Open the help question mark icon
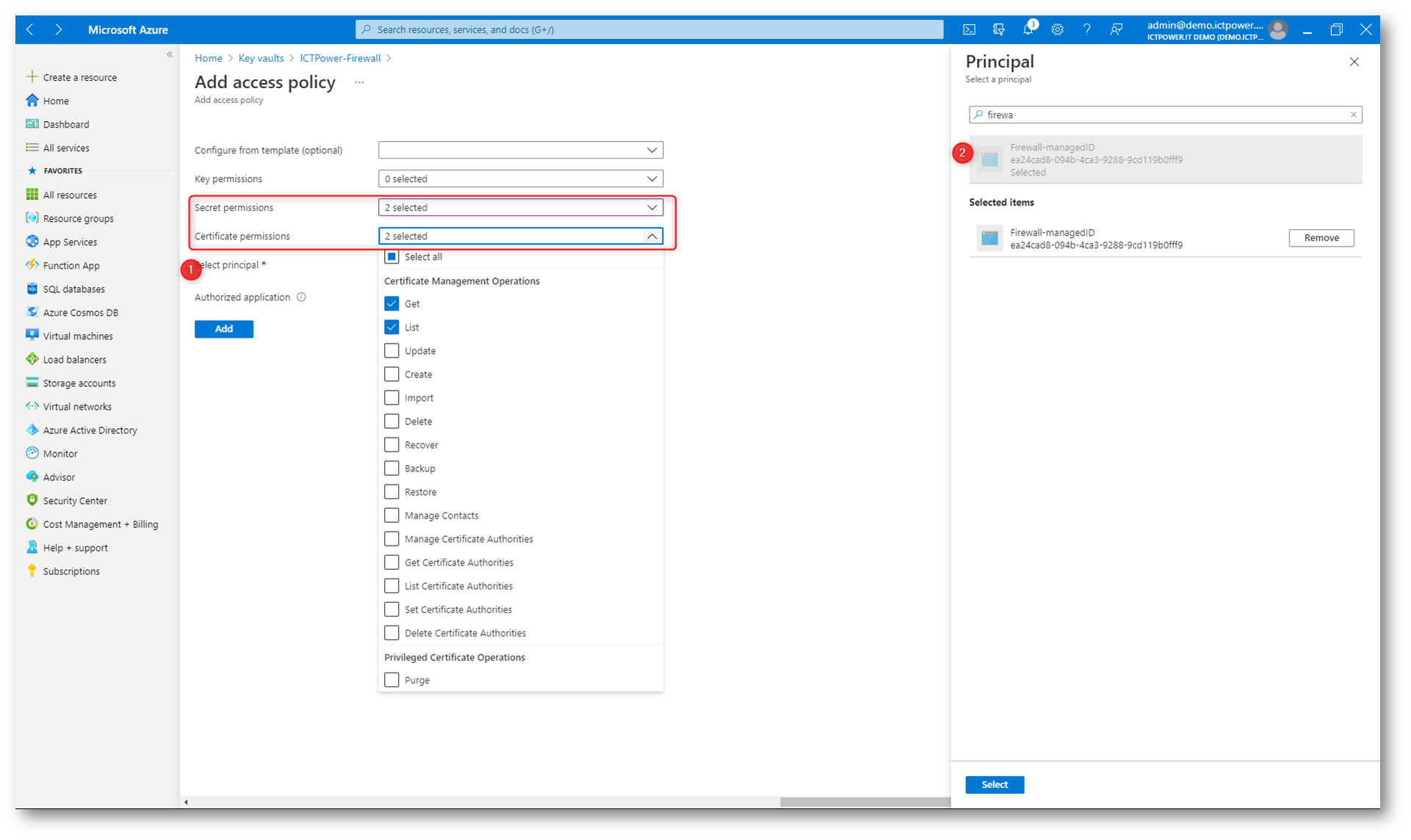This screenshot has height=840, width=1411. 1086,29
